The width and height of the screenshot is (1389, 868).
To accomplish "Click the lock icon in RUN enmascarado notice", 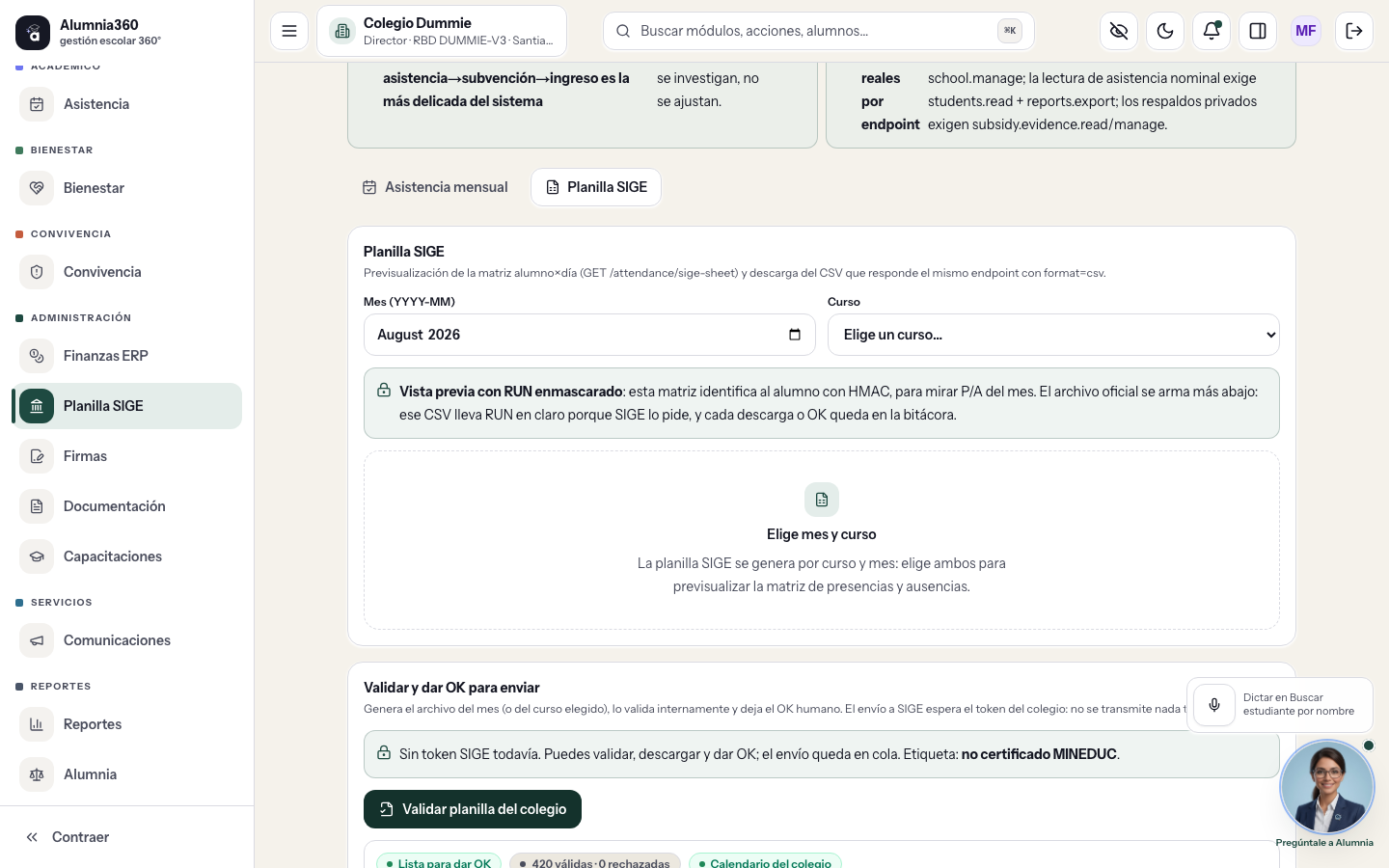I will tap(384, 391).
